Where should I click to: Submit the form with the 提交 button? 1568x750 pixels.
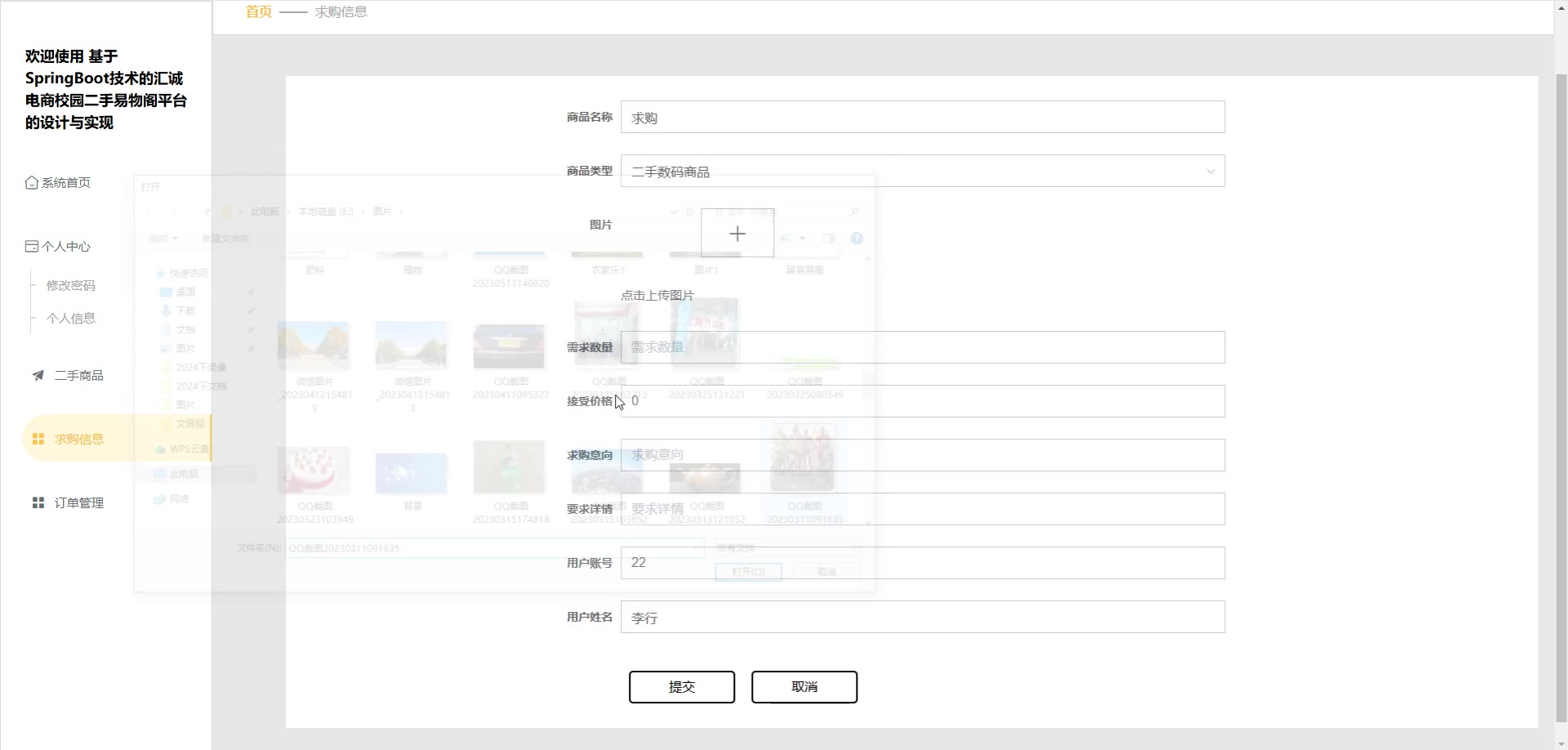point(682,687)
